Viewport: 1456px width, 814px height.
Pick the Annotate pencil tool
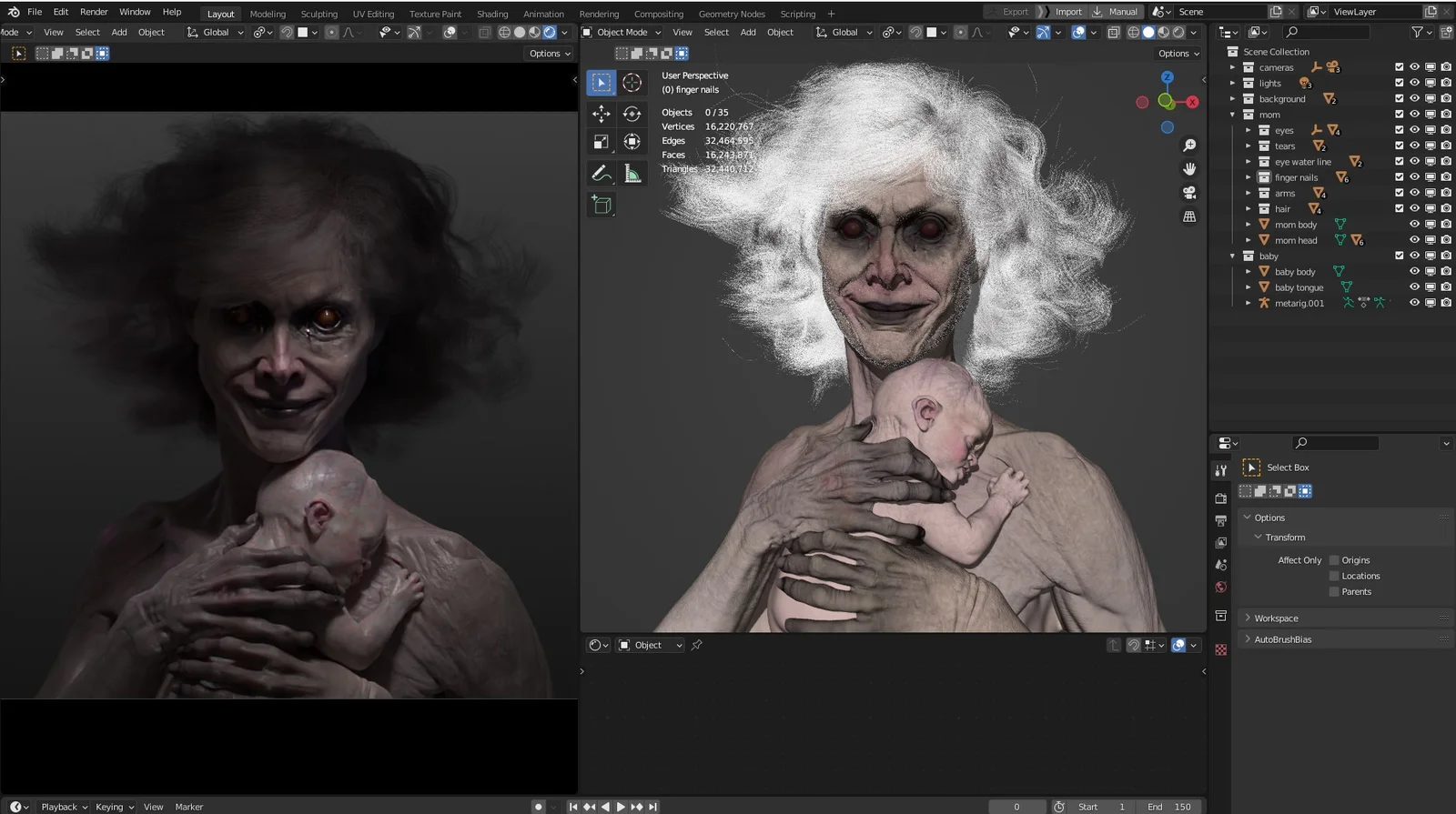(601, 173)
